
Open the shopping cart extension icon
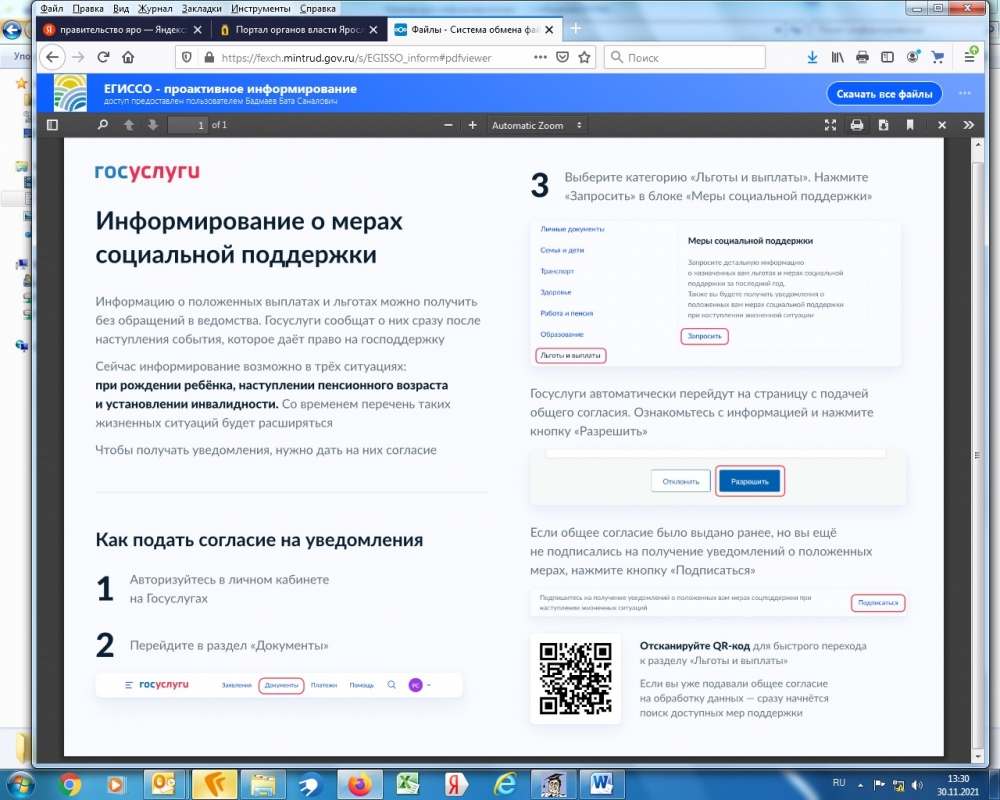coord(938,57)
